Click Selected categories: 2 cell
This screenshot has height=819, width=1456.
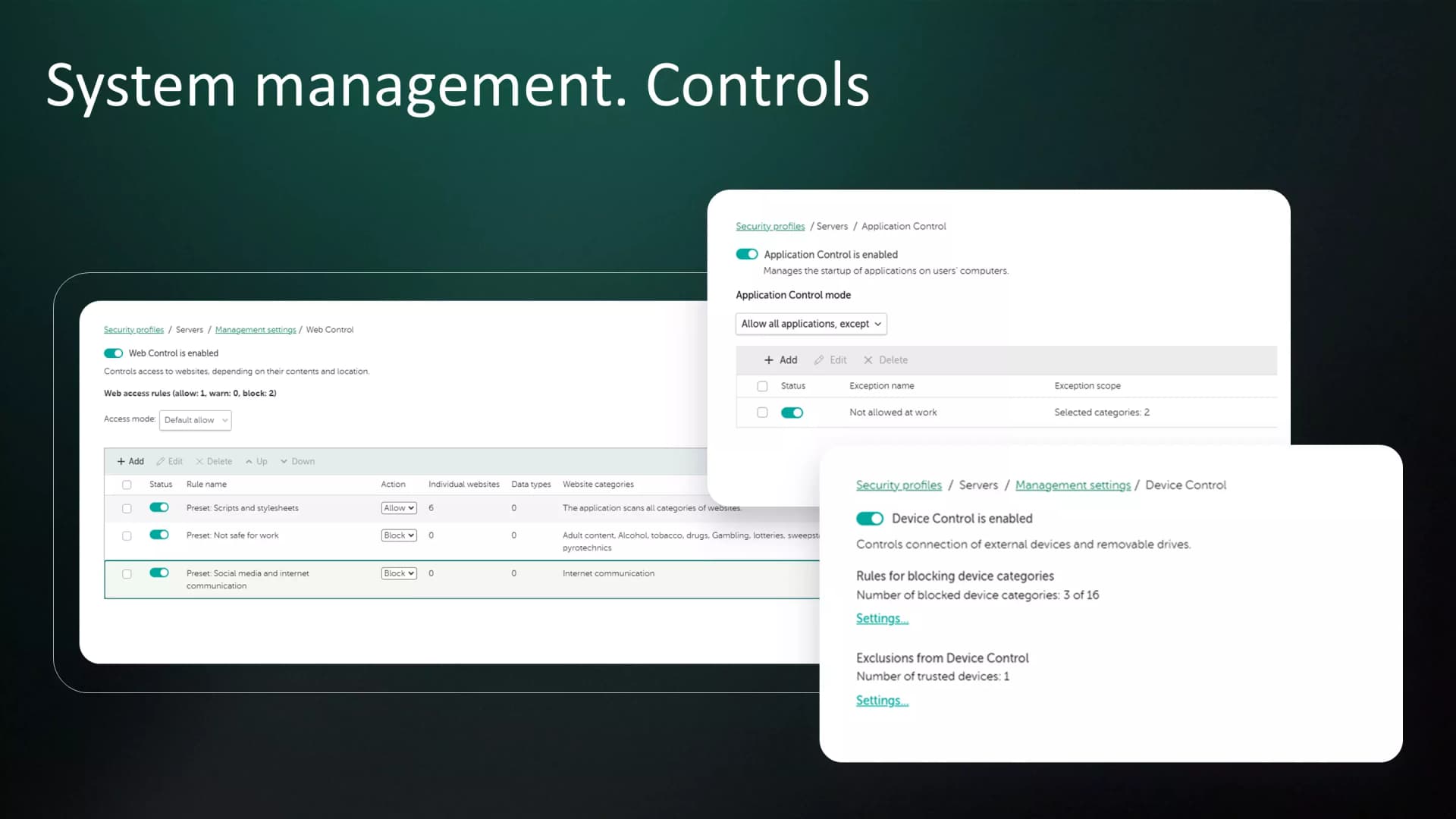point(1101,413)
